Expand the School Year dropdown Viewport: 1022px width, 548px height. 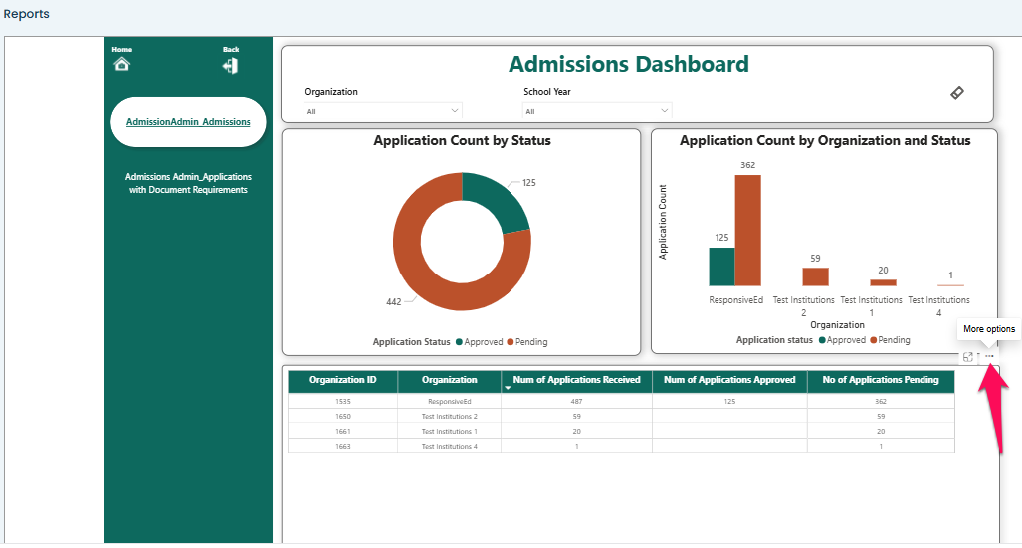click(597, 111)
